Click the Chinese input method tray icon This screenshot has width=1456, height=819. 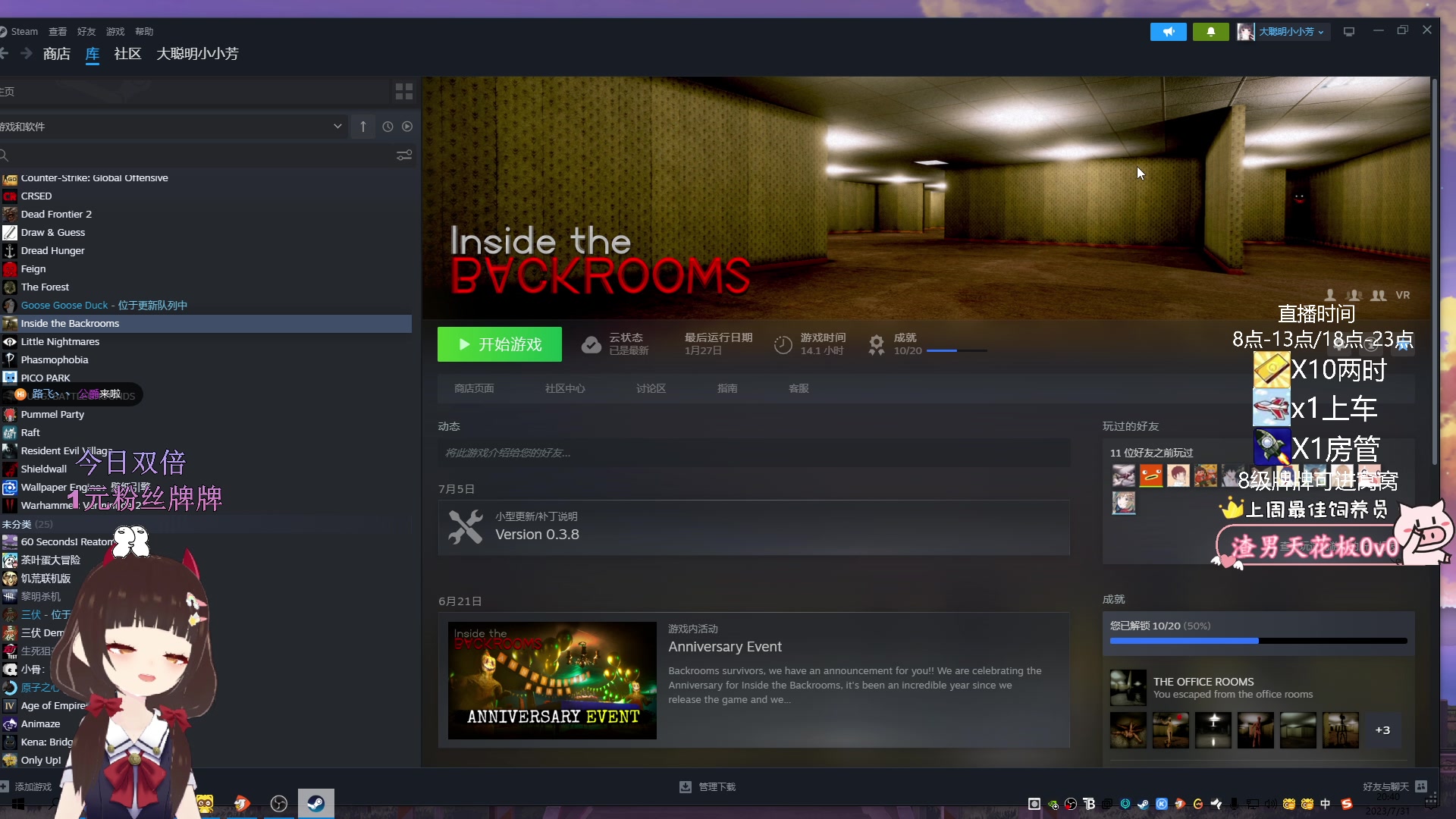1326,804
